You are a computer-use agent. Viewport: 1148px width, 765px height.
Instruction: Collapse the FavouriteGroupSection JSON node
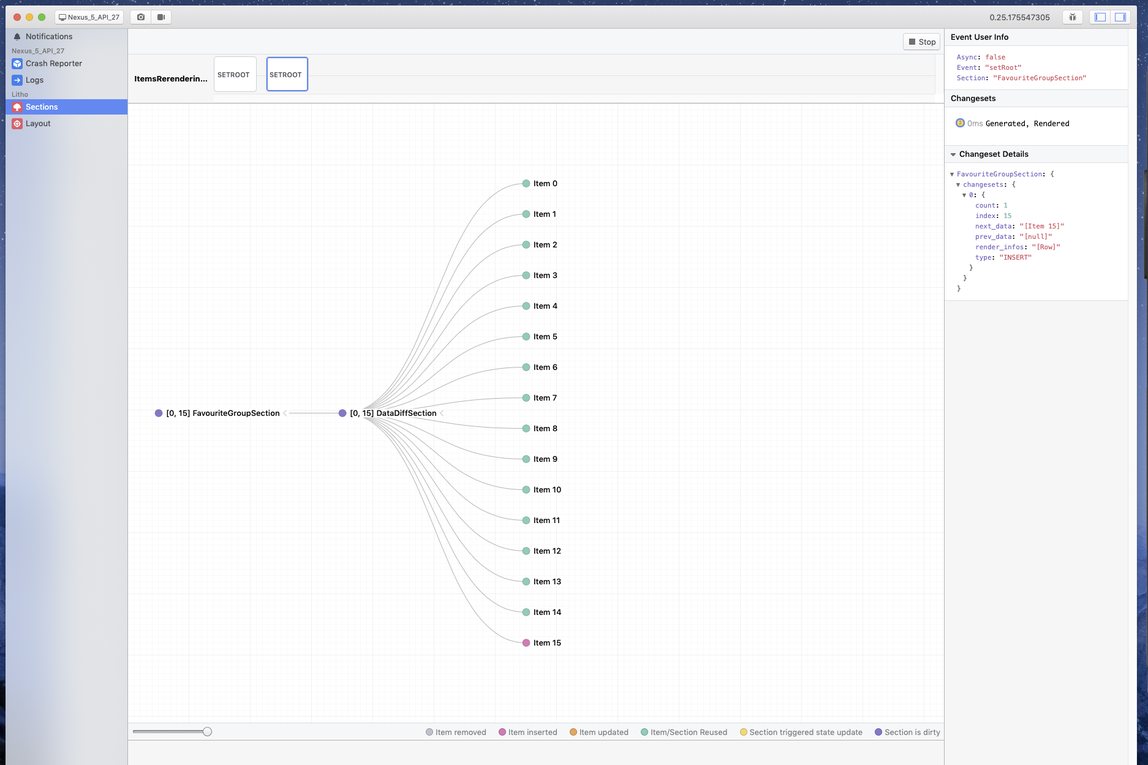click(x=952, y=174)
